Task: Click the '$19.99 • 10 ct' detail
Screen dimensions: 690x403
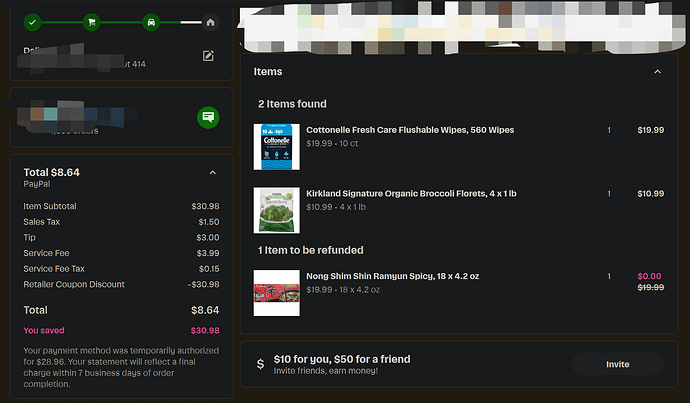Action: coord(332,143)
